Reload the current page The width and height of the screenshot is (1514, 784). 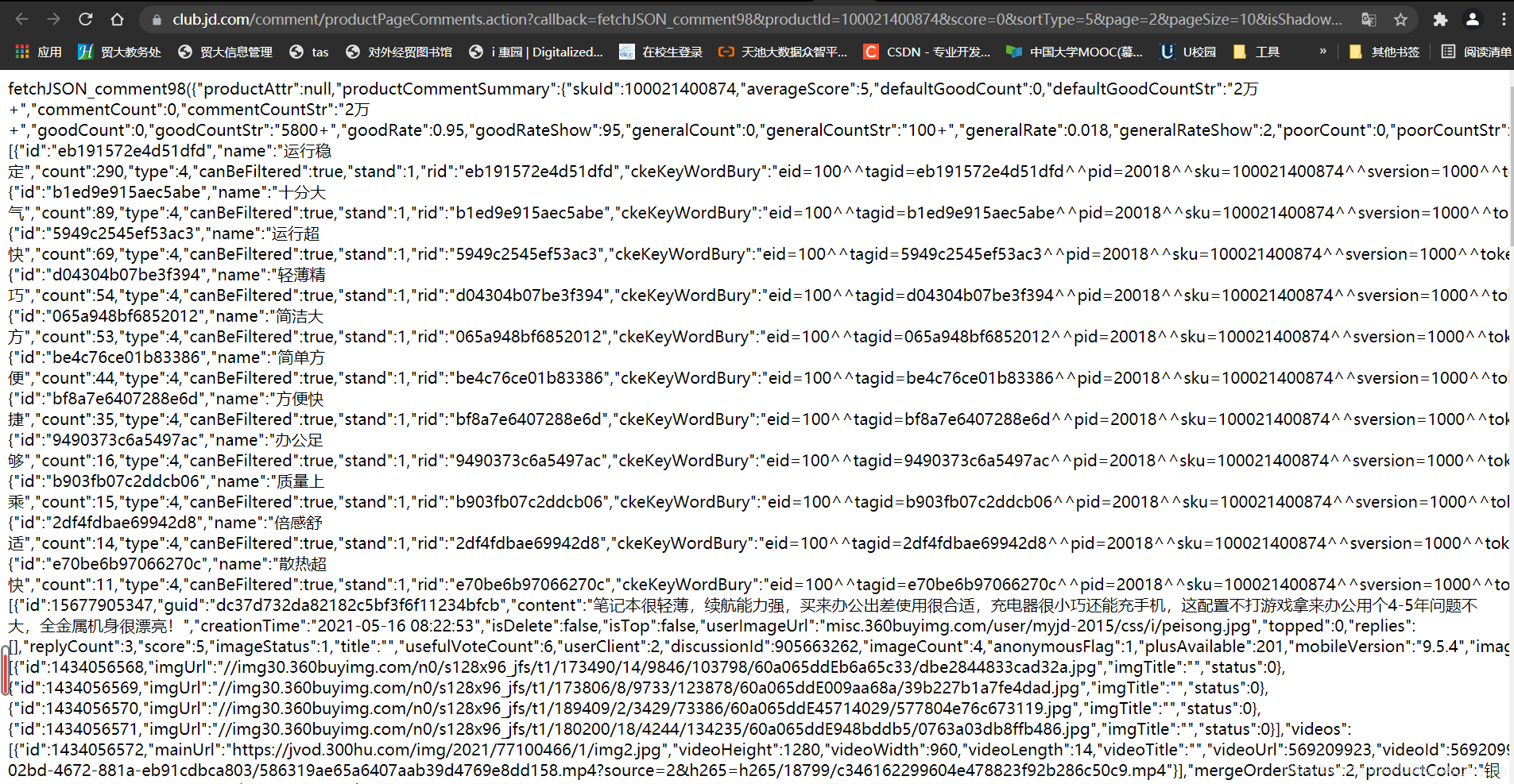[x=85, y=19]
